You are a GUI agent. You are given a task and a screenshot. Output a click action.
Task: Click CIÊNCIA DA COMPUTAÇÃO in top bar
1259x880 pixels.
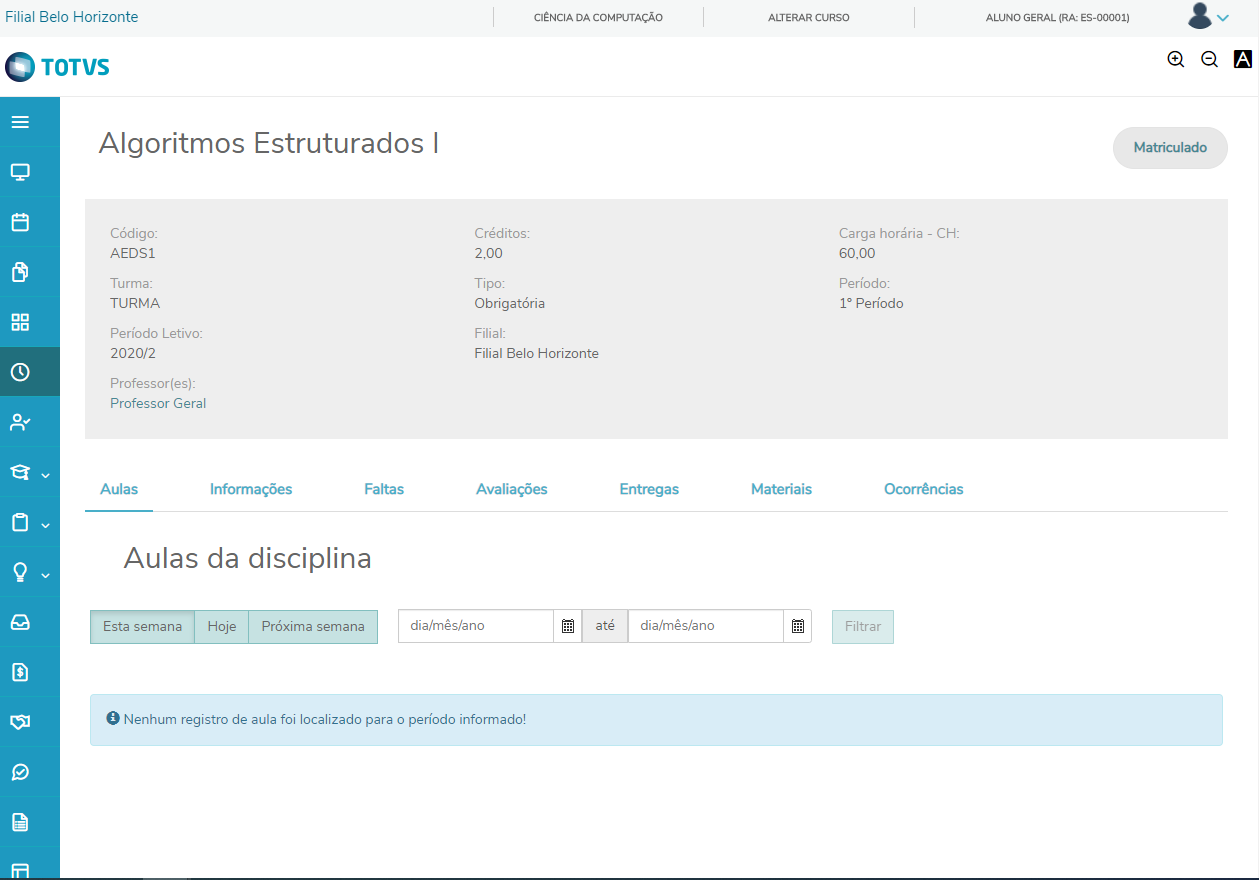click(598, 18)
